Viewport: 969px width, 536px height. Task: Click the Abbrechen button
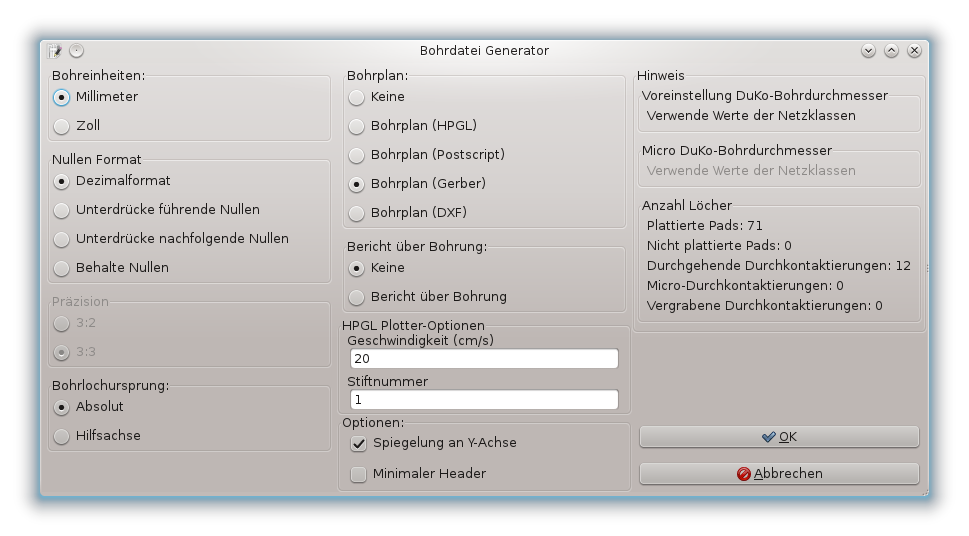pos(779,474)
